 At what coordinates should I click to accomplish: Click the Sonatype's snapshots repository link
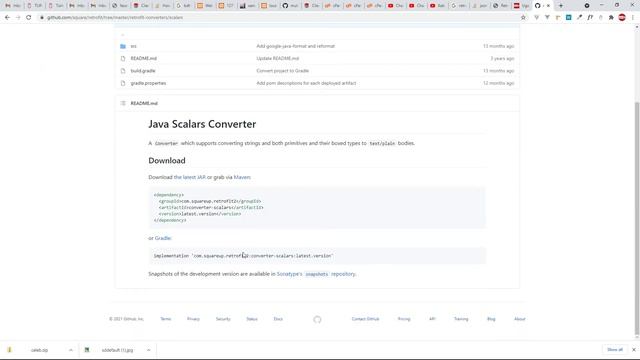click(x=316, y=274)
